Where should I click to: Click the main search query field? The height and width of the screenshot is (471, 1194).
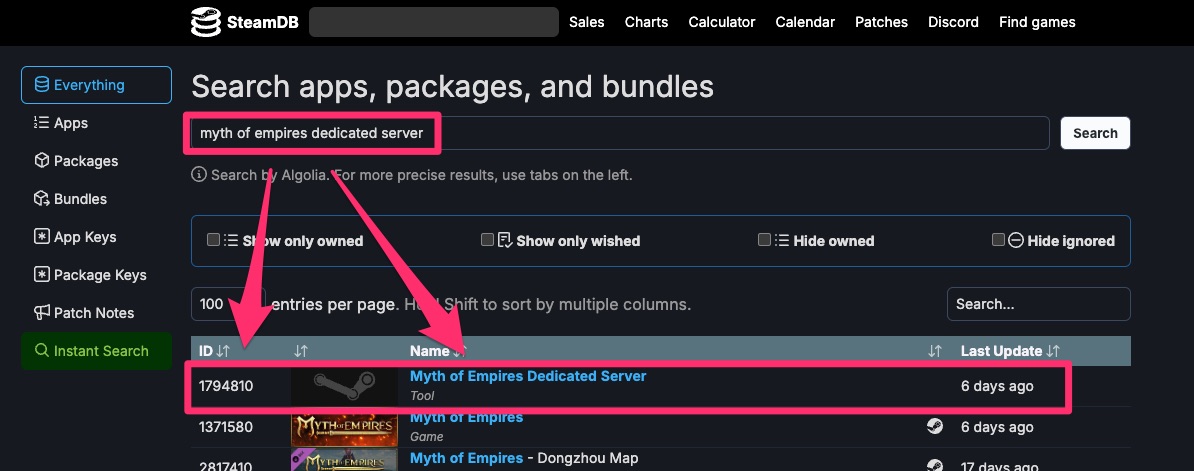pos(621,133)
